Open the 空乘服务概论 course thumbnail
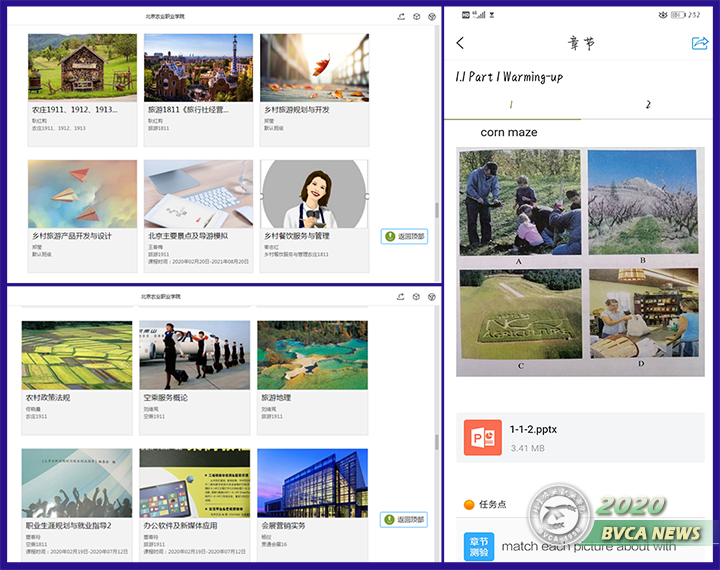This screenshot has height=570, width=720. click(194, 355)
